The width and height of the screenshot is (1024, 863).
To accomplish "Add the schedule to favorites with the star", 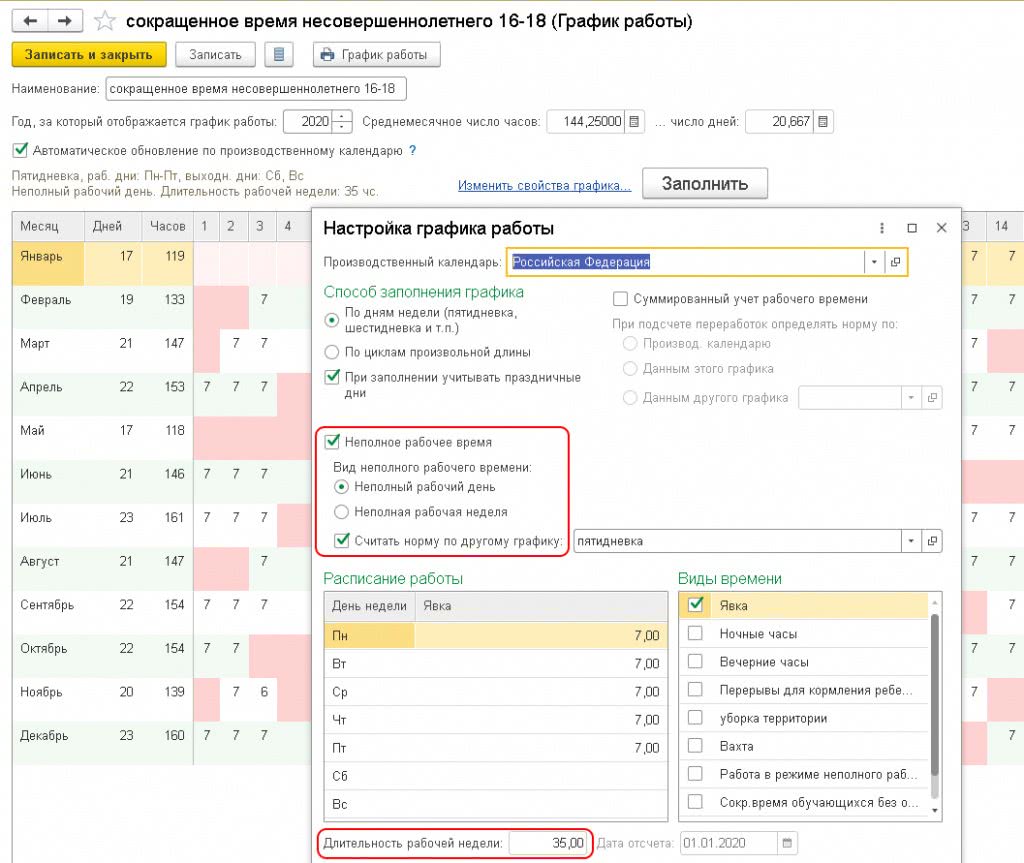I will click(x=104, y=21).
